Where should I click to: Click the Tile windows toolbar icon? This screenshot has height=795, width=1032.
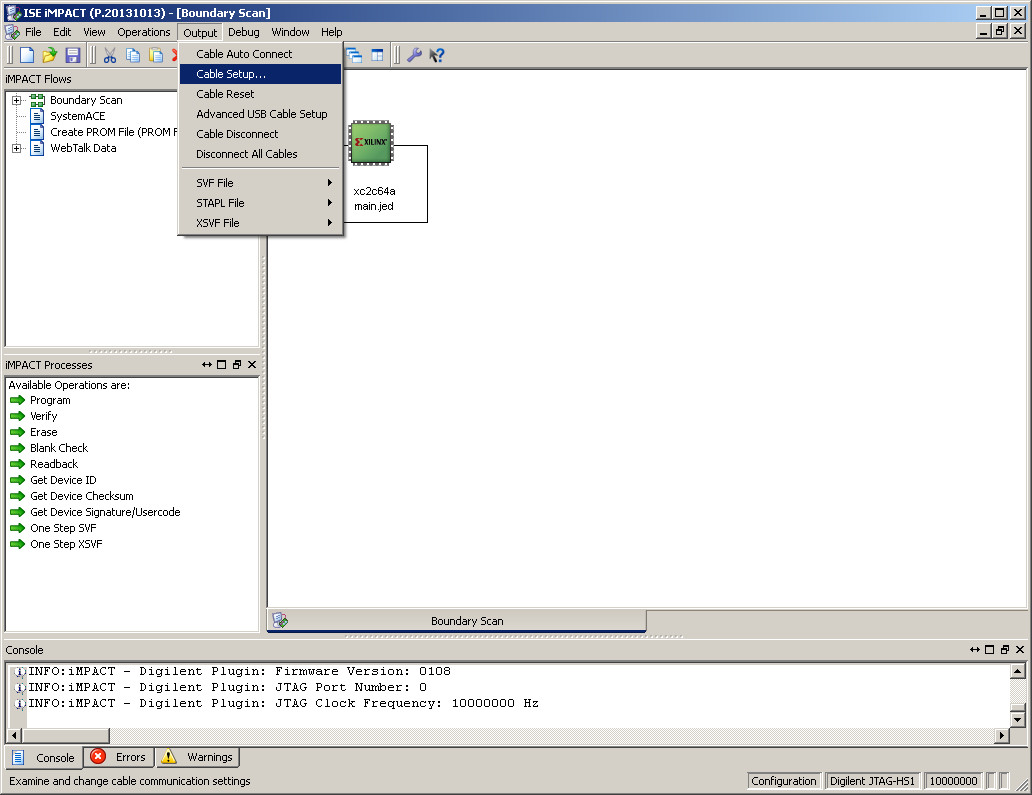pyautogui.click(x=377, y=55)
